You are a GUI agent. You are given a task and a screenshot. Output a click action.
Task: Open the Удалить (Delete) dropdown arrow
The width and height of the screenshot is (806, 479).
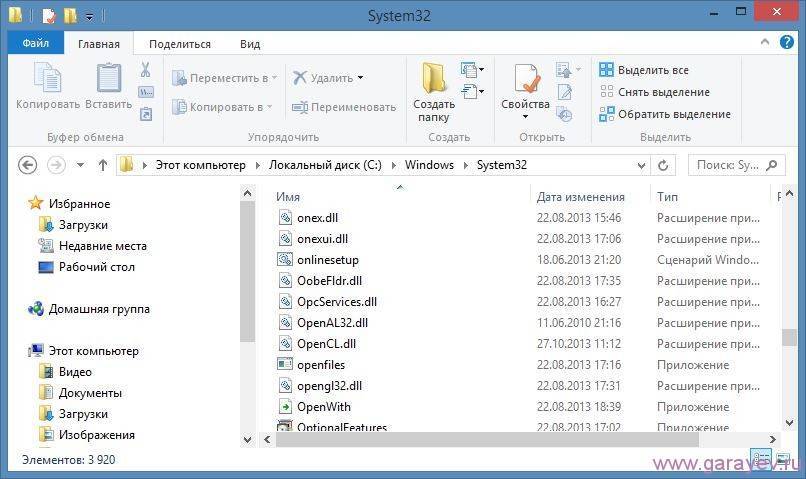point(361,78)
